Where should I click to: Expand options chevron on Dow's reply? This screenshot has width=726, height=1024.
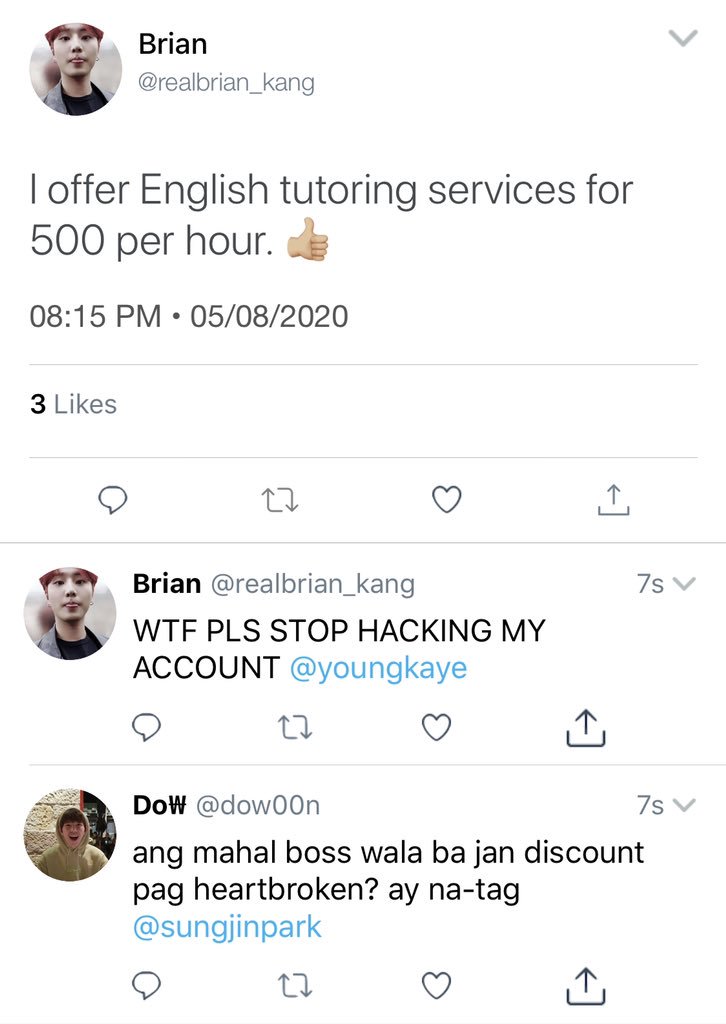click(x=684, y=805)
